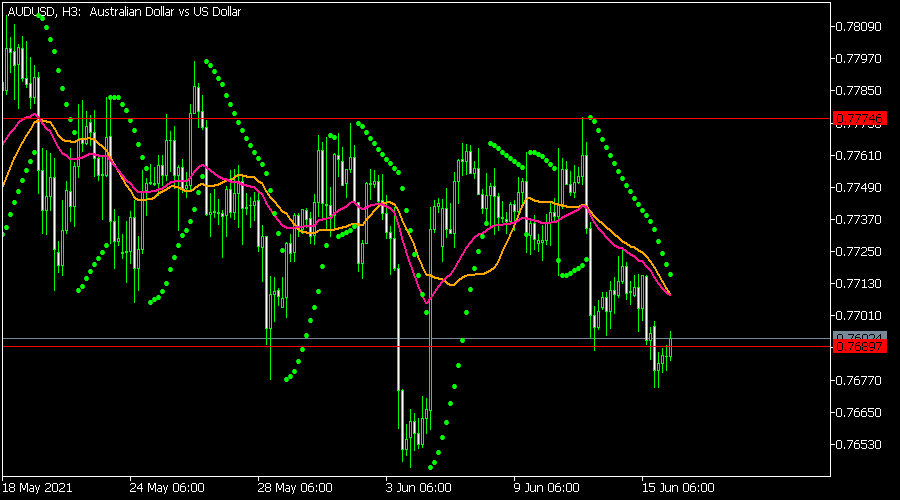The width and height of the screenshot is (900, 500).
Task: Click the price scale value 0.77970
Action: click(x=858, y=59)
